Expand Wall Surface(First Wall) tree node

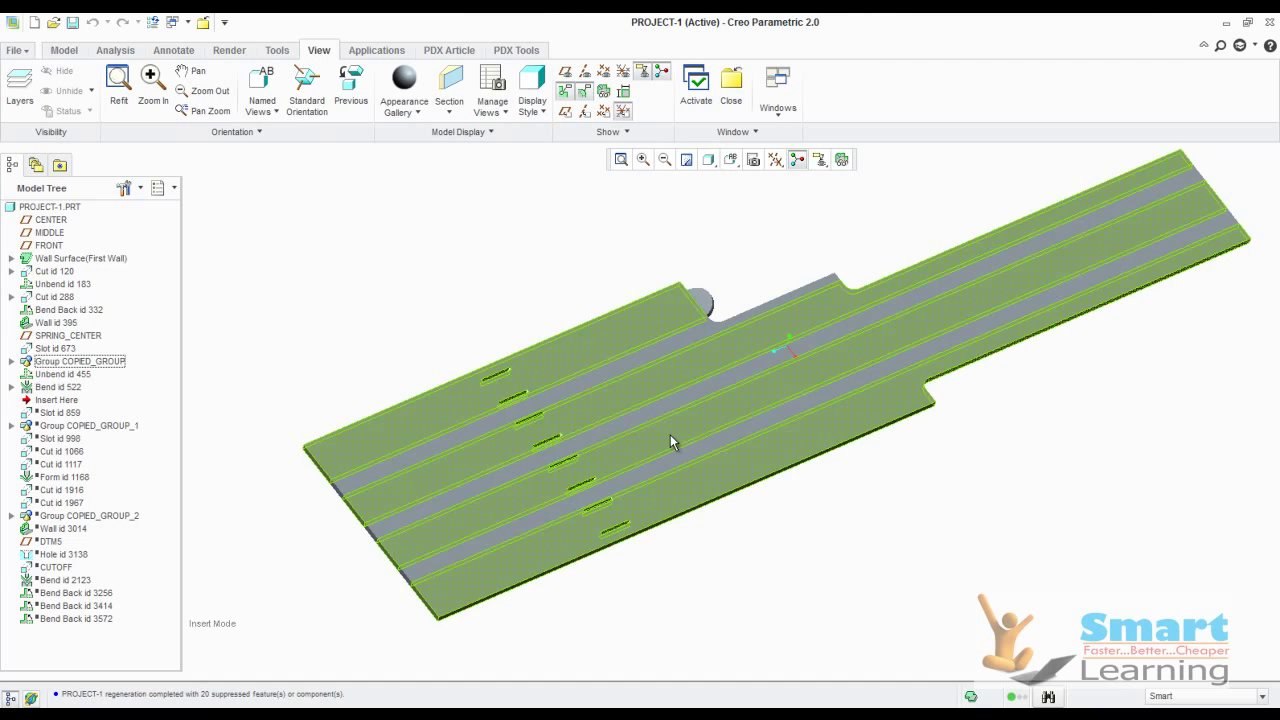point(11,259)
